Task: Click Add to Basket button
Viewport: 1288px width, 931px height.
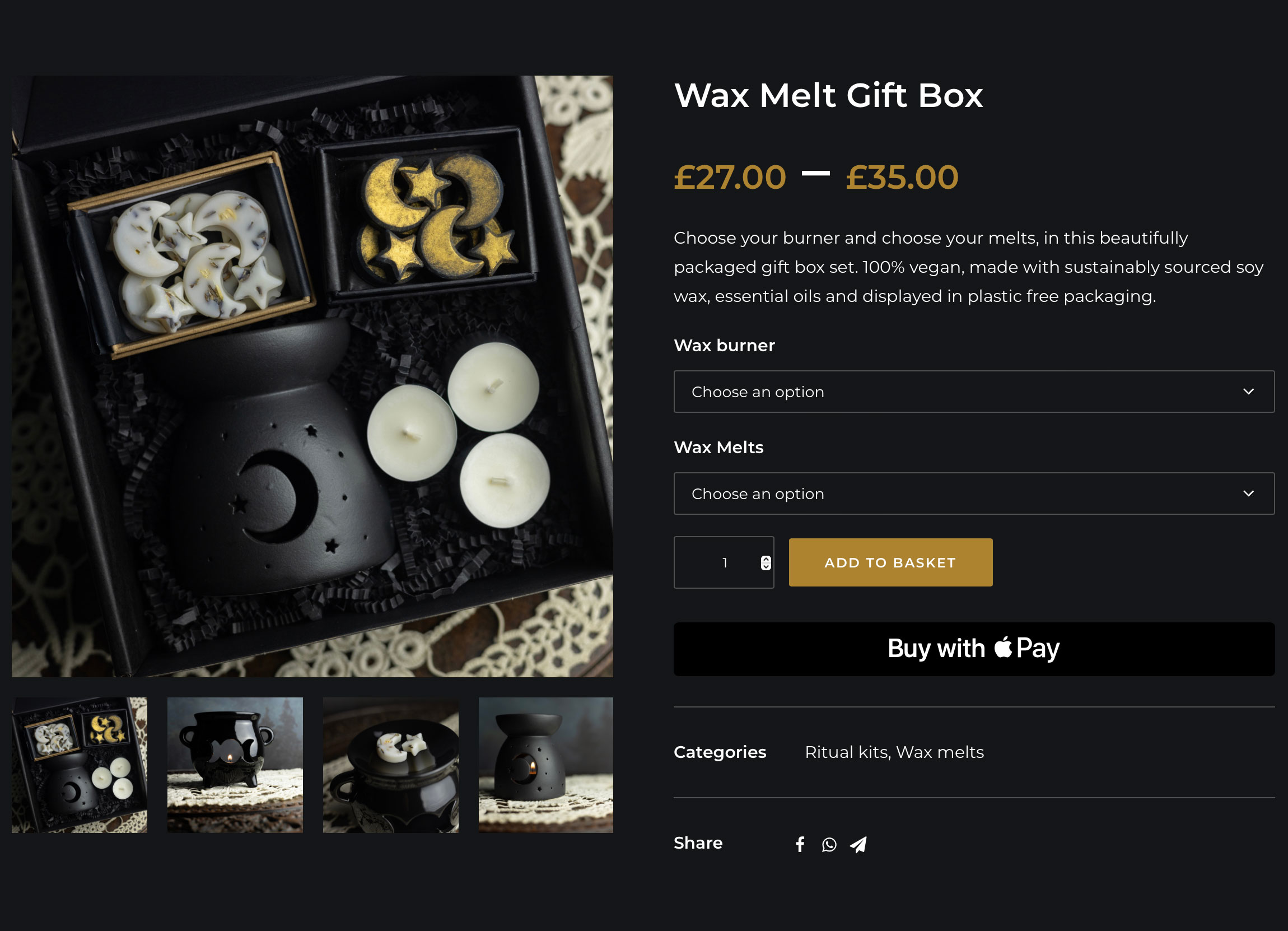Action: pyautogui.click(x=890, y=562)
